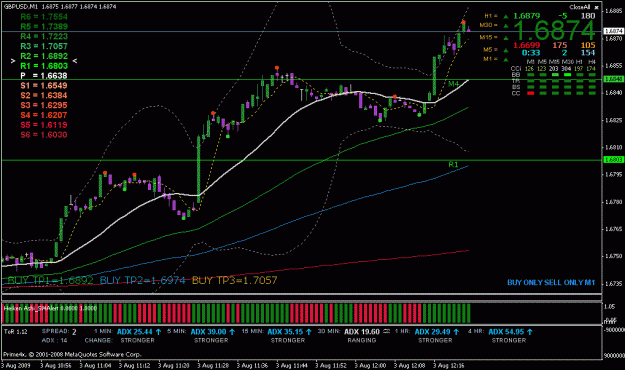Click the BB cell under the H4 column
This screenshot has width=625, height=370.
pyautogui.click(x=592, y=75)
